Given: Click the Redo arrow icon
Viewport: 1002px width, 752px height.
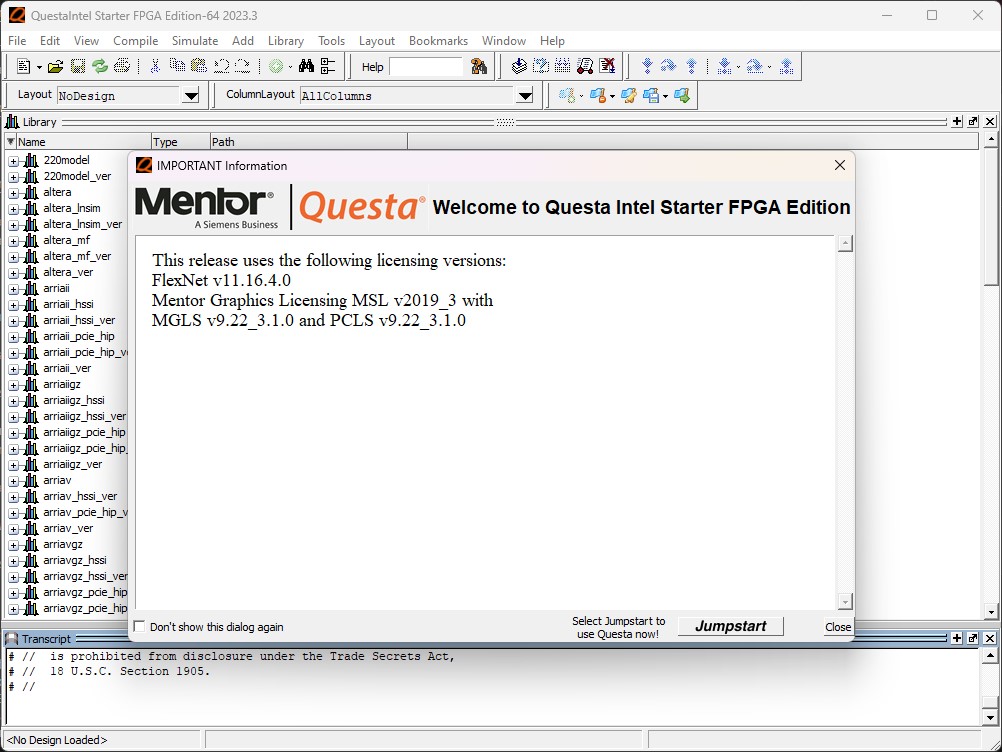Looking at the screenshot, I should pos(243,66).
